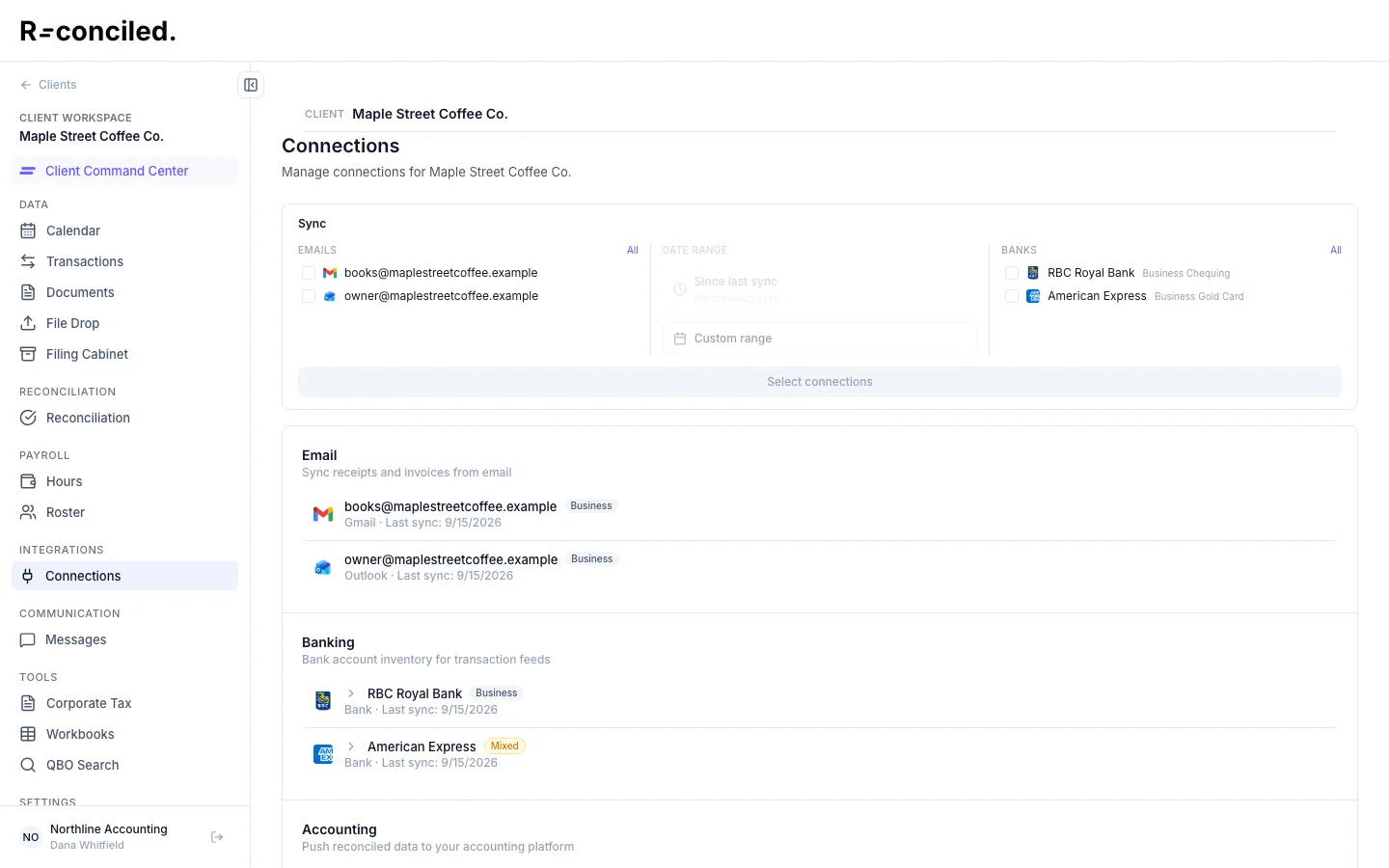Click the Documents page icon

tap(28, 292)
